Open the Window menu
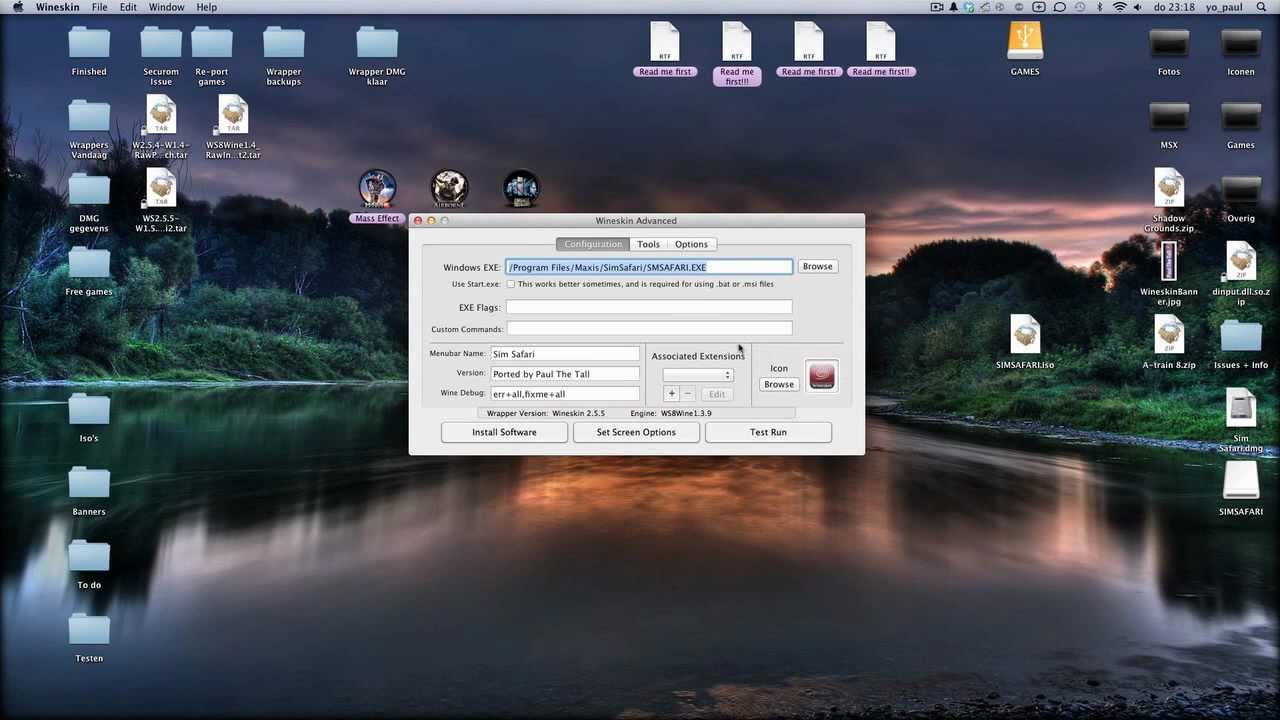The width and height of the screenshot is (1280, 720). coord(166,7)
